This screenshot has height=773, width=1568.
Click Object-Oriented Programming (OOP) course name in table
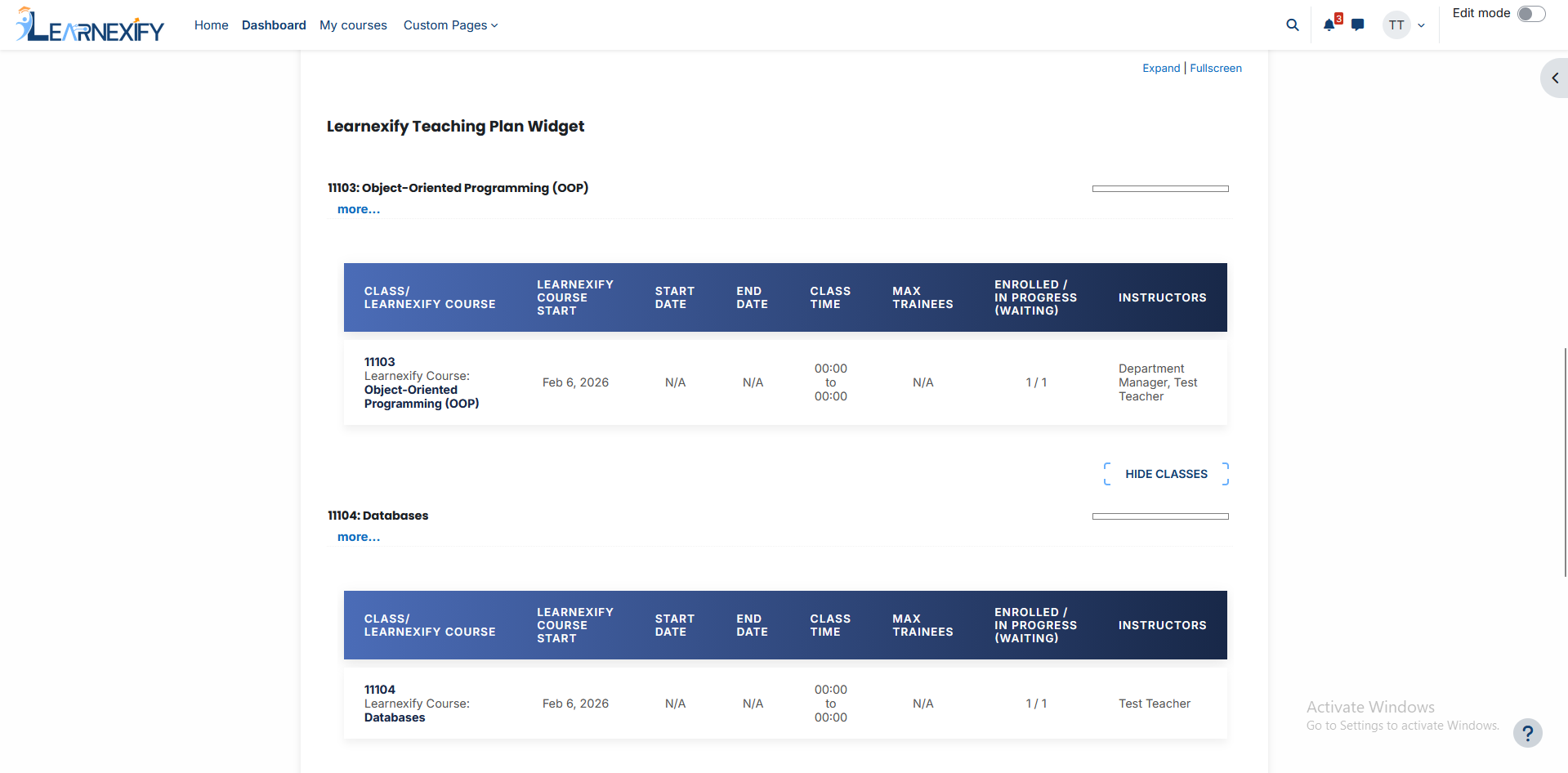(x=422, y=396)
